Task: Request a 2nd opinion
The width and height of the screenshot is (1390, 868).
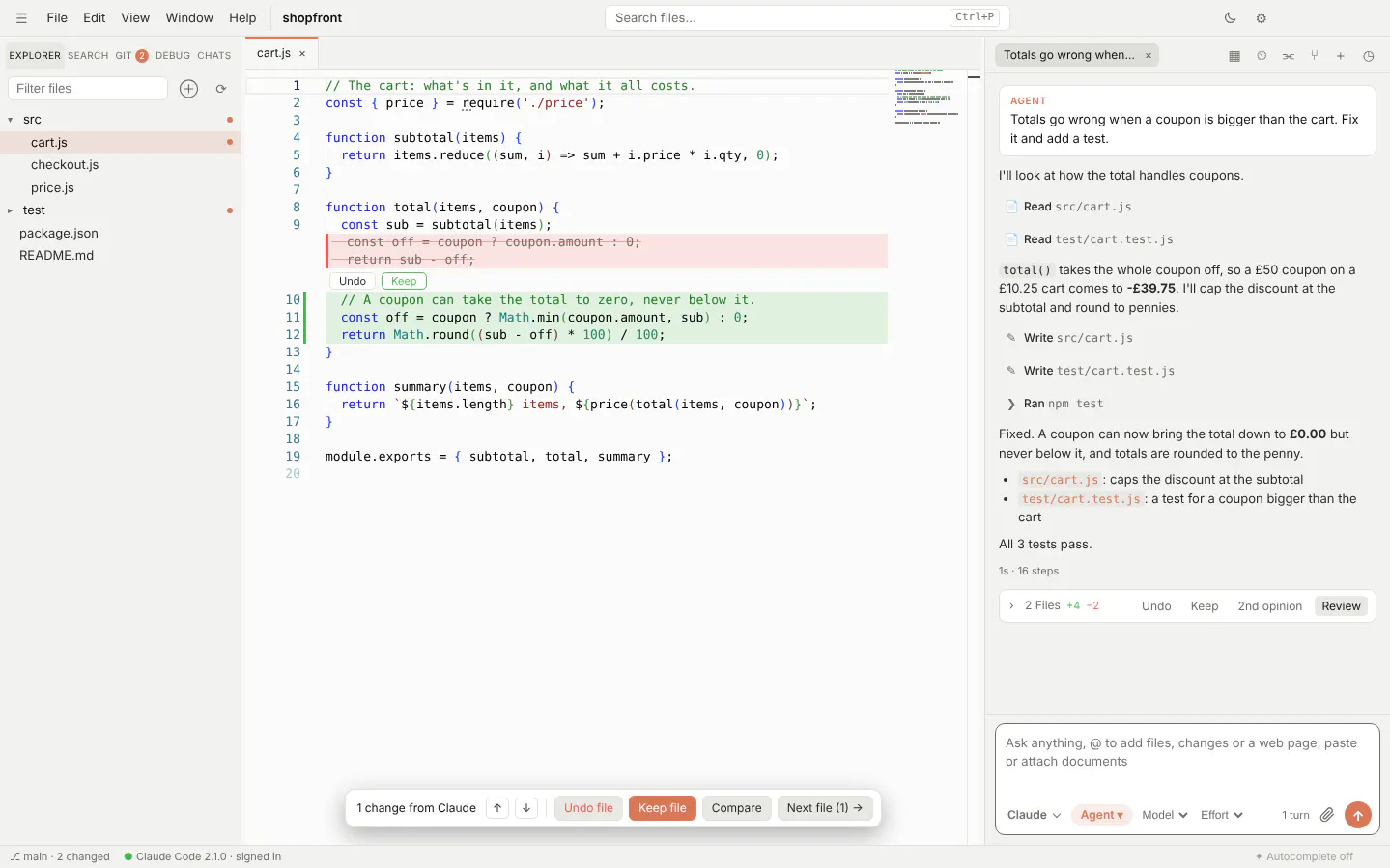Action: tap(1269, 606)
